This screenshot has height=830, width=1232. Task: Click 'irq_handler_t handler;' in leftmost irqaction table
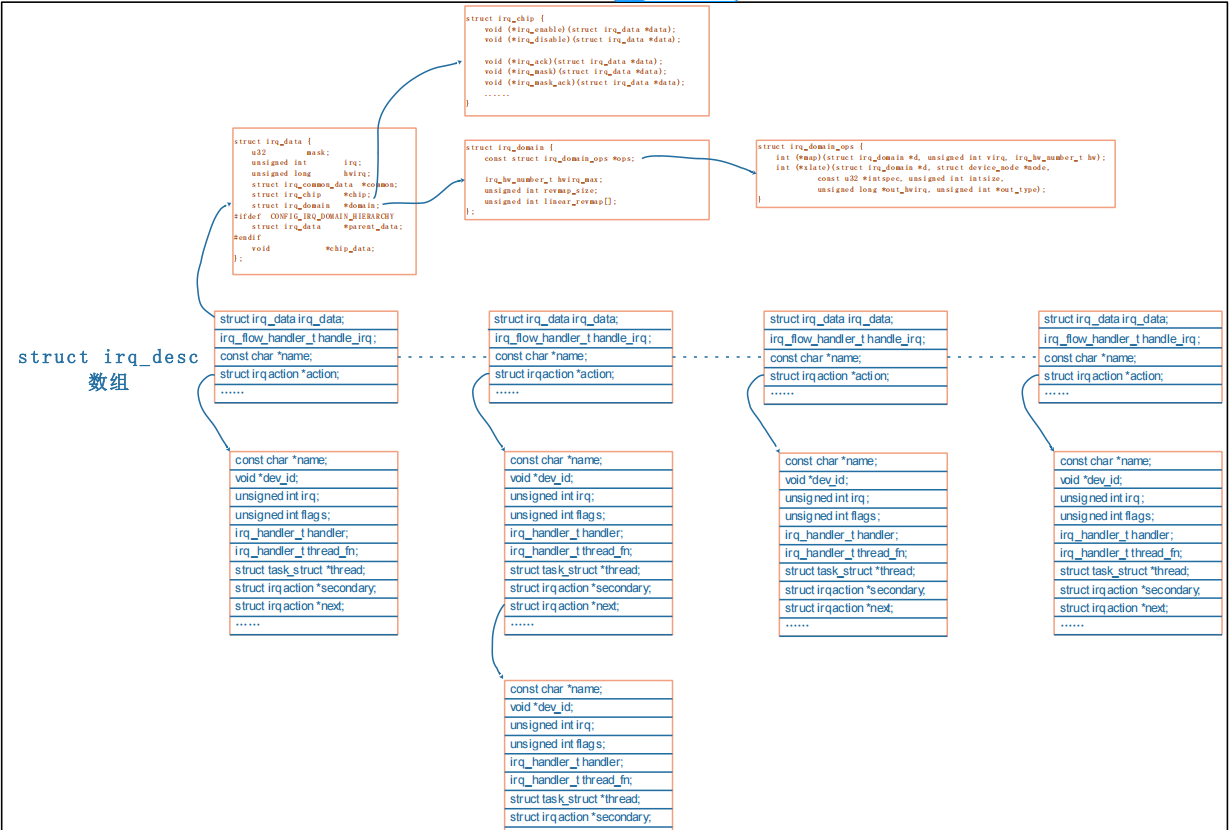pyautogui.click(x=314, y=533)
